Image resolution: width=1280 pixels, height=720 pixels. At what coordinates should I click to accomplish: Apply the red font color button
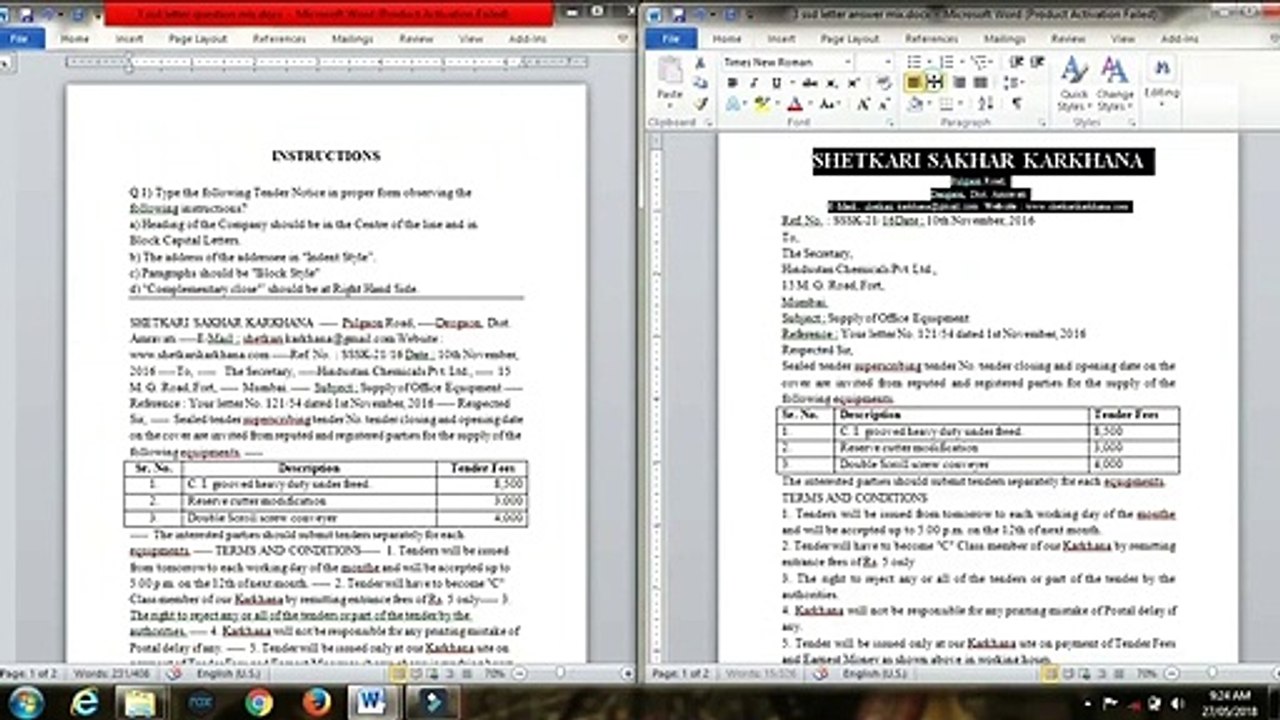tap(796, 103)
